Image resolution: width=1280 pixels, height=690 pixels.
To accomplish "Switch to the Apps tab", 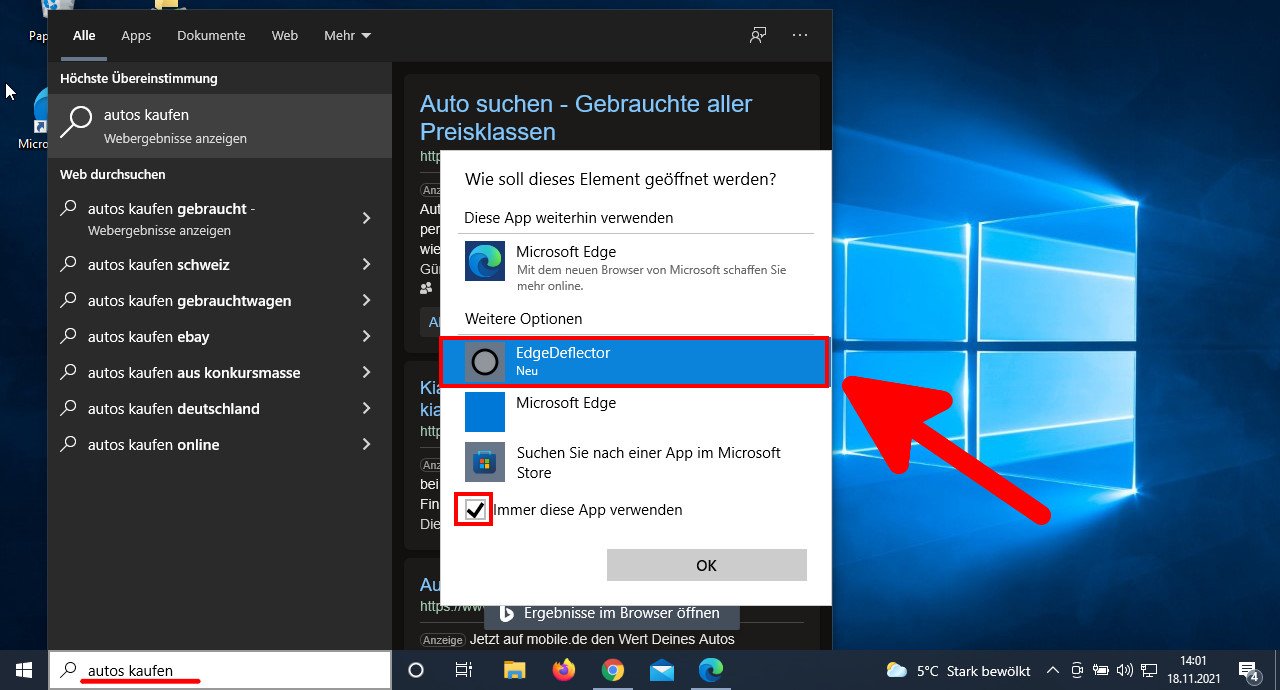I will tap(136, 35).
